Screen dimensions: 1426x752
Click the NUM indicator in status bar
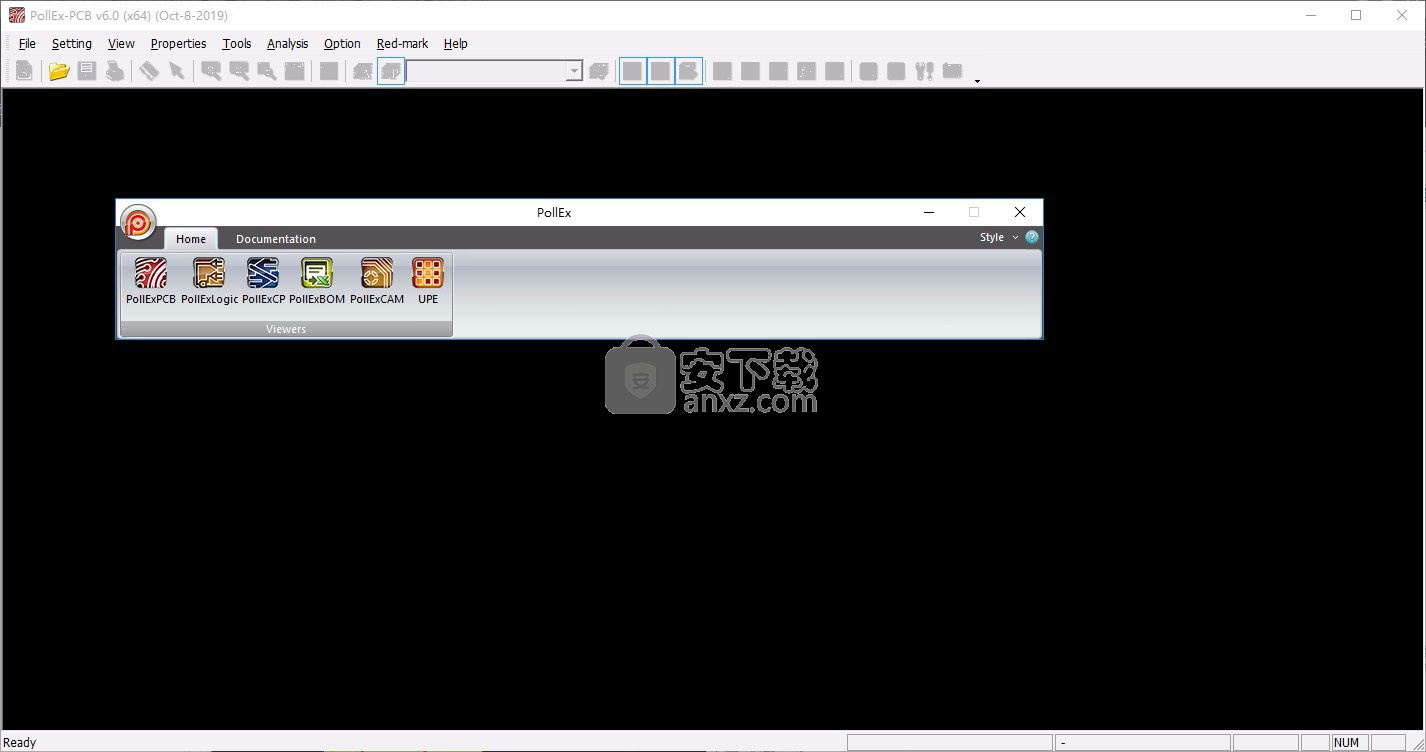click(1347, 742)
